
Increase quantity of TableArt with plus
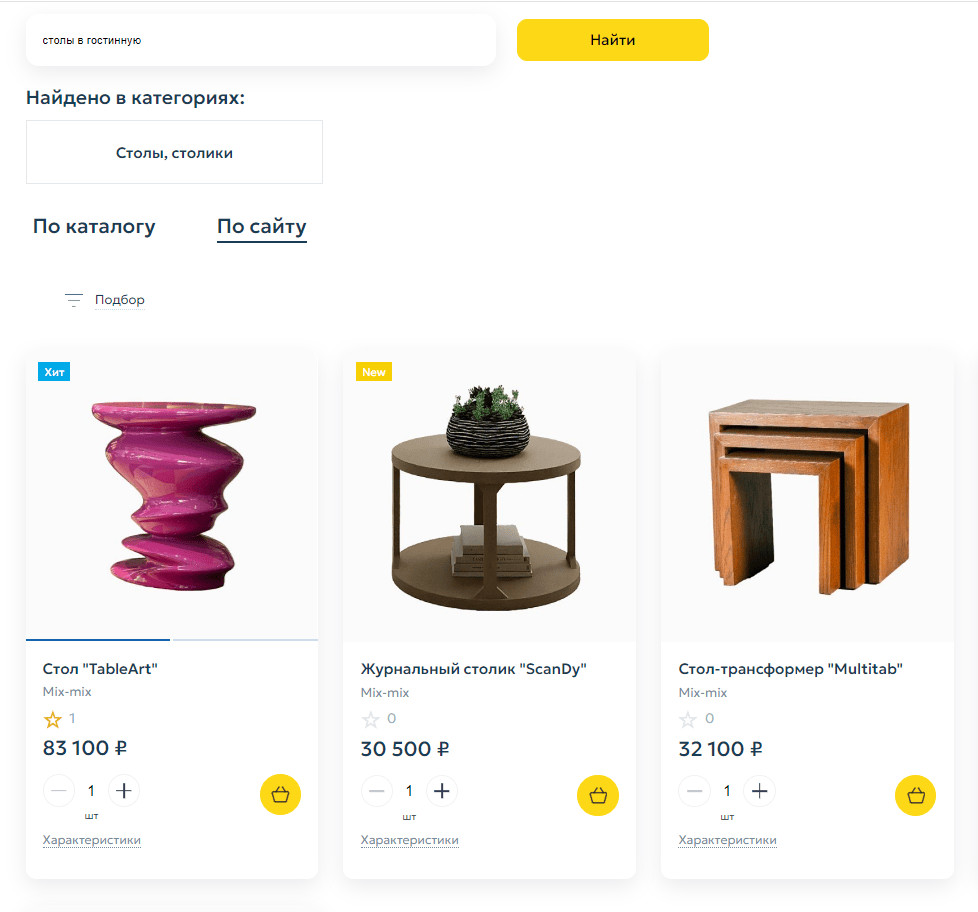point(124,791)
